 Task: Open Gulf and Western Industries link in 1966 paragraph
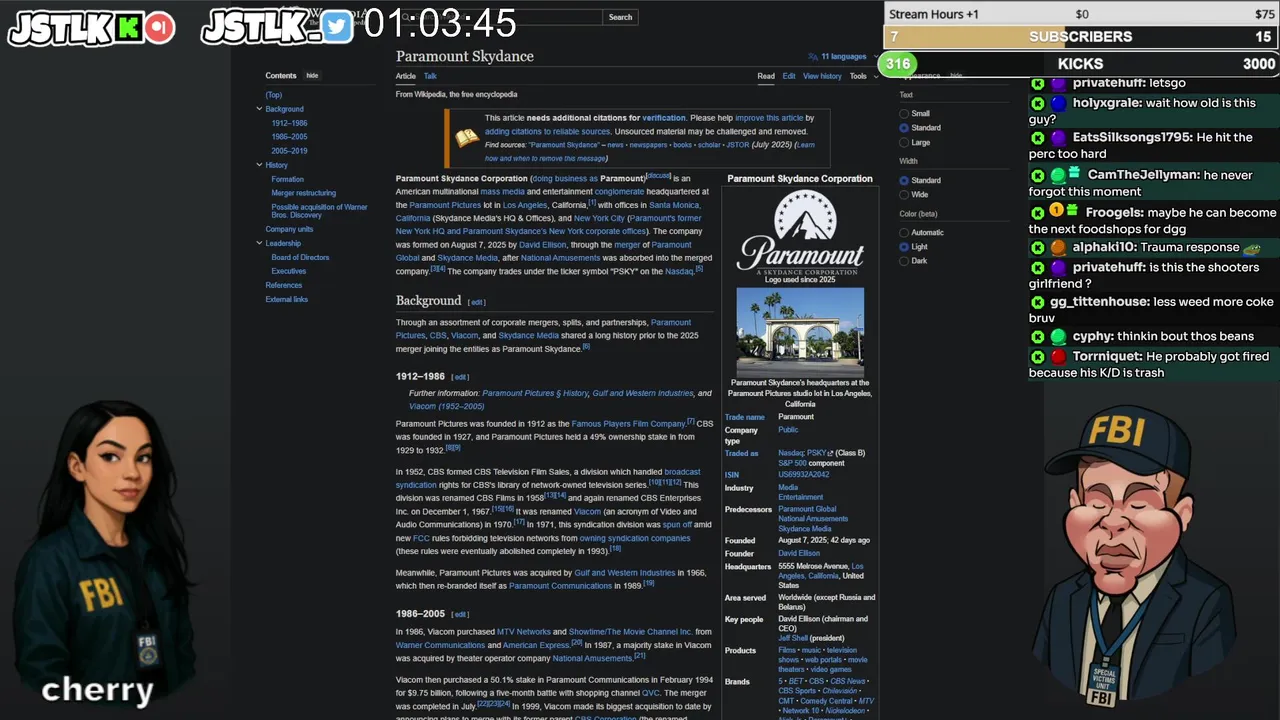624,573
